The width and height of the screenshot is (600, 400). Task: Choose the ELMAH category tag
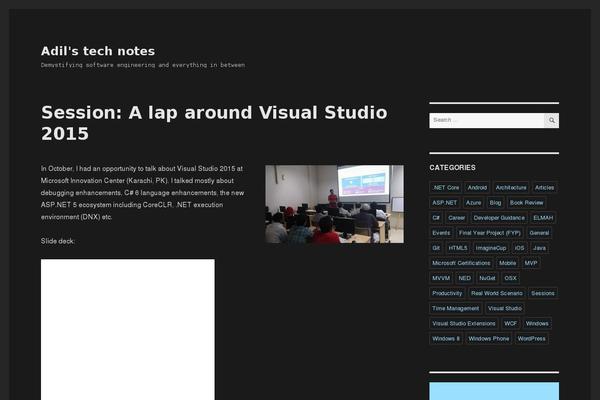pos(543,218)
